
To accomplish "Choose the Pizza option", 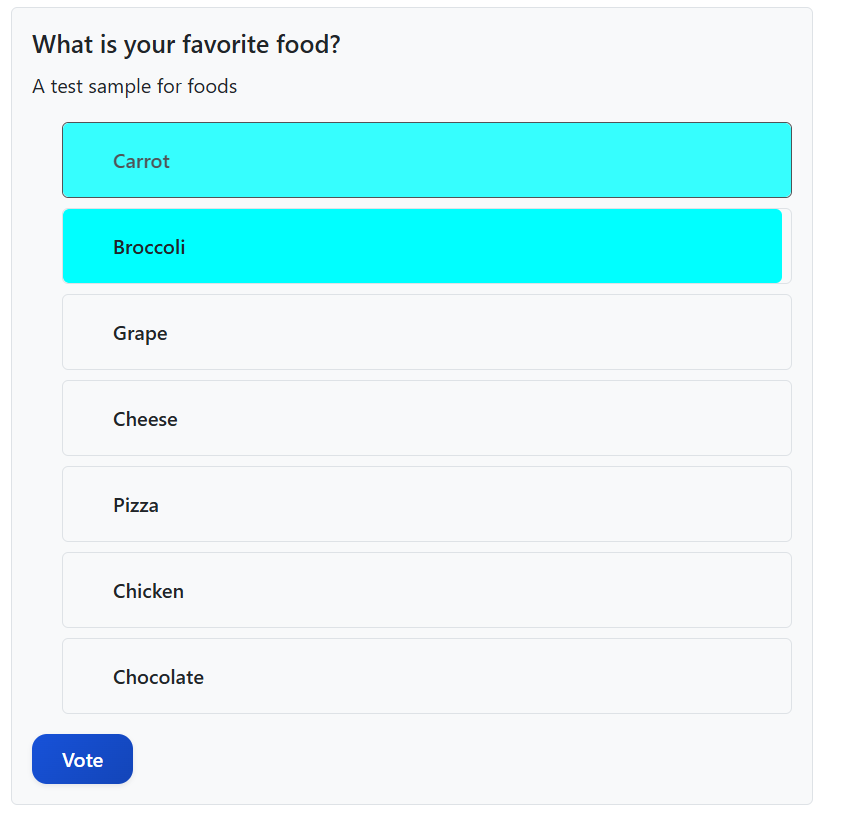I will pyautogui.click(x=426, y=504).
